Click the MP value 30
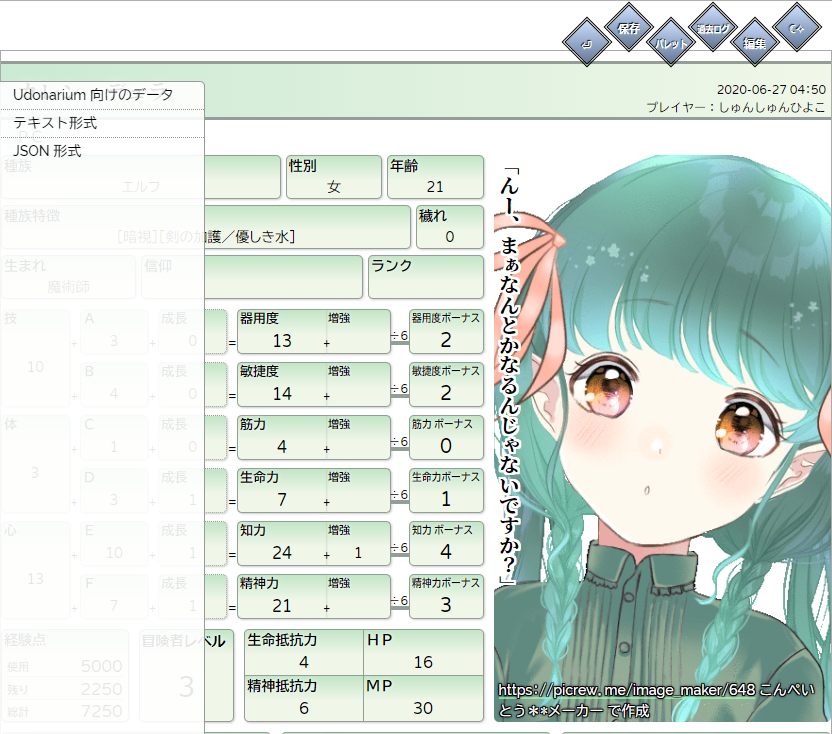The width and height of the screenshot is (832, 734). [423, 708]
